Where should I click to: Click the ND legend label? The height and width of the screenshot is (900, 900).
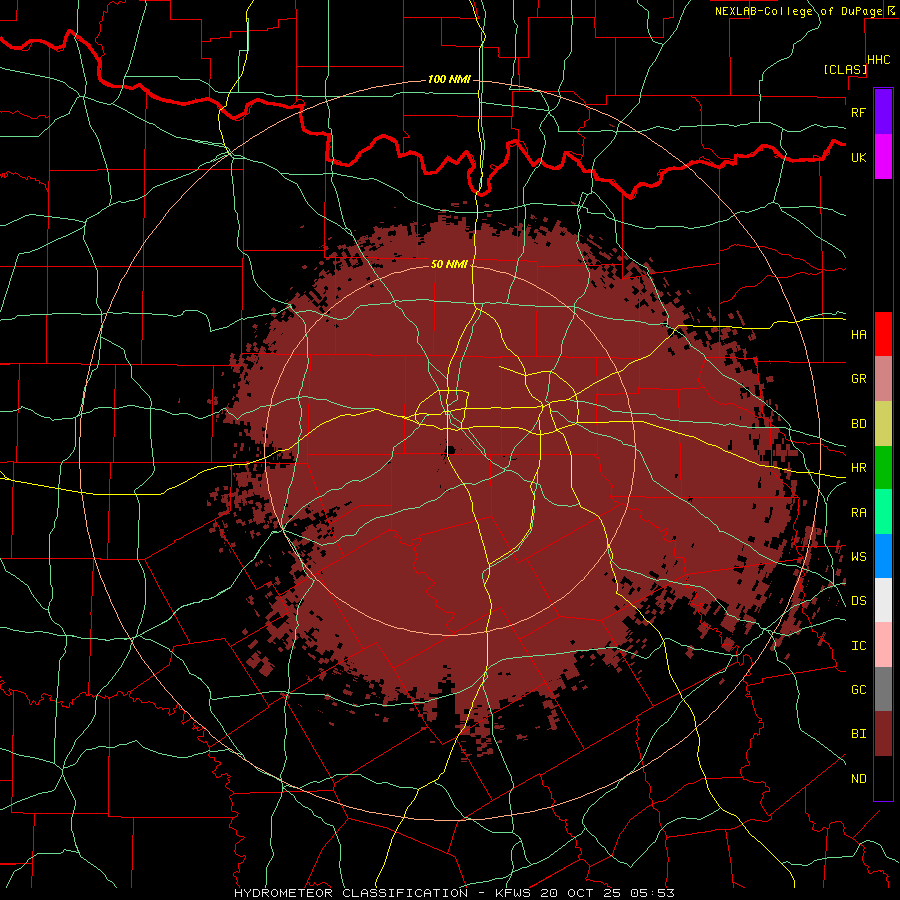pyautogui.click(x=858, y=779)
